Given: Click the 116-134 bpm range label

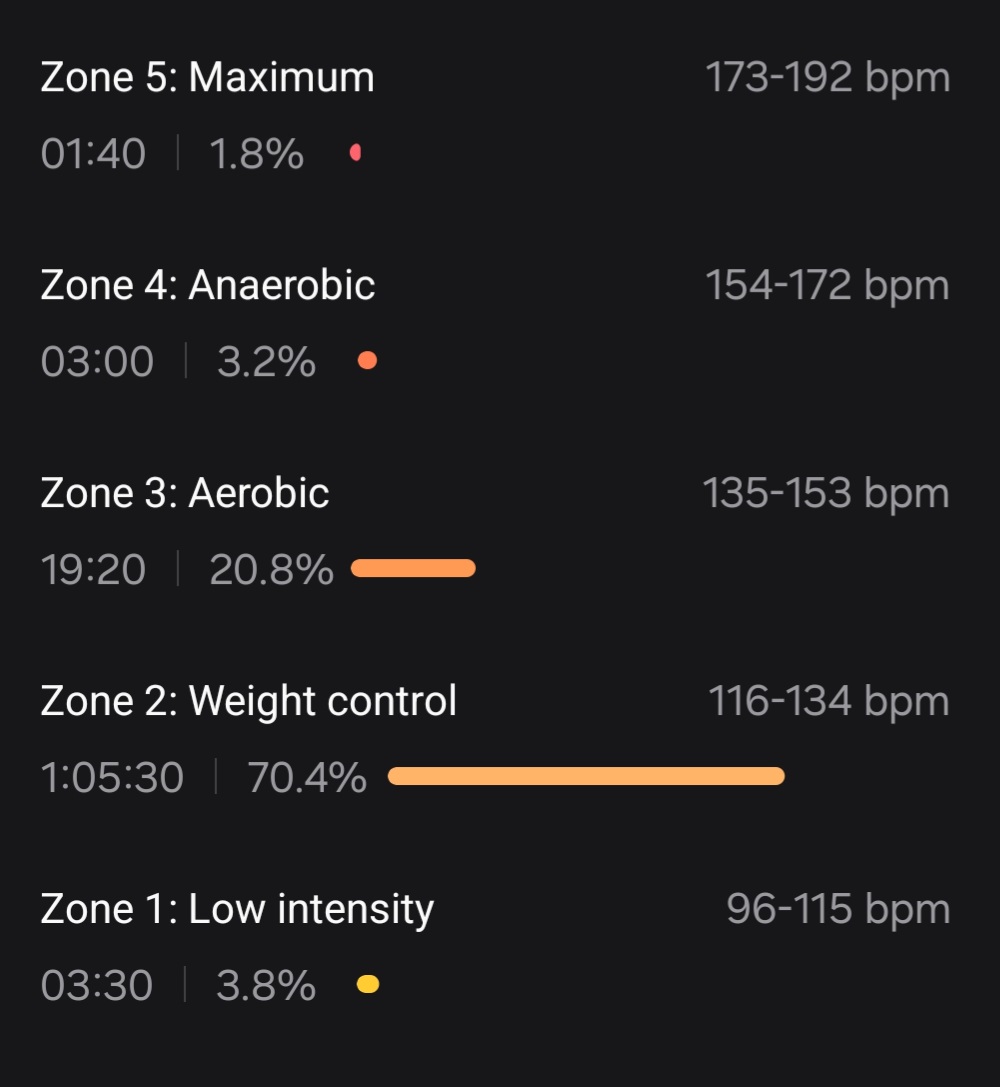Looking at the screenshot, I should click(829, 702).
